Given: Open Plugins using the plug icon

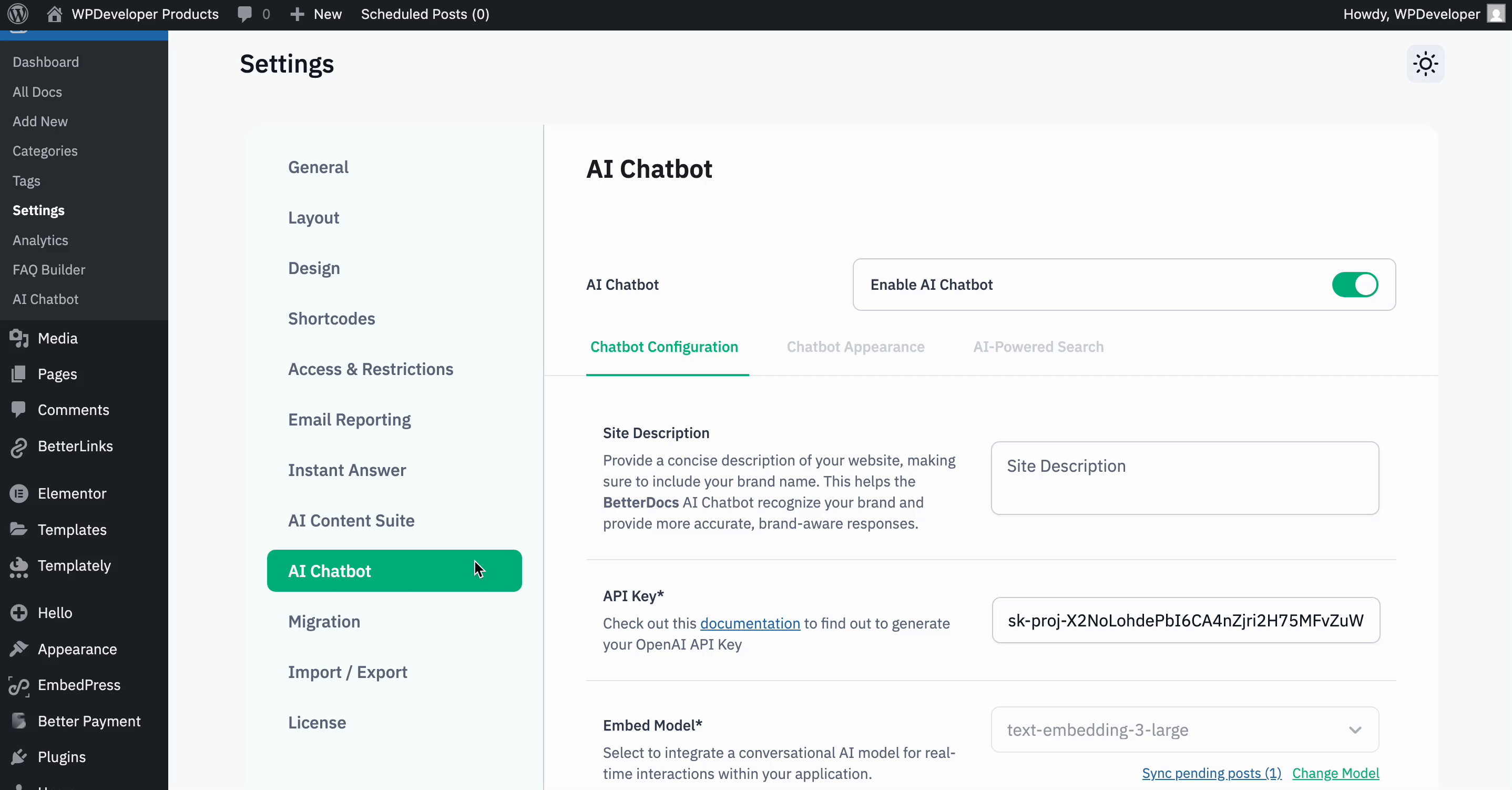Looking at the screenshot, I should 19,757.
